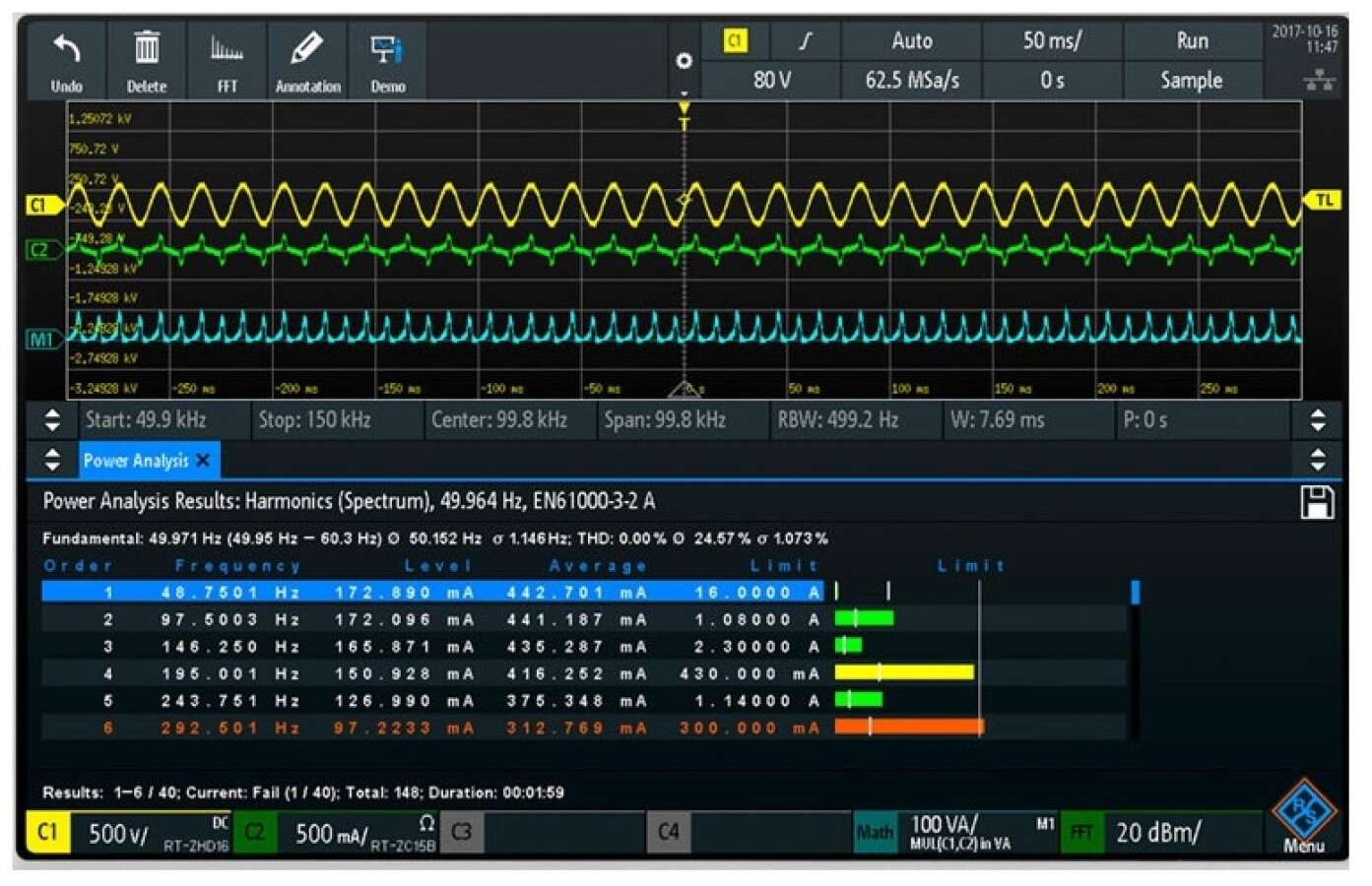Viewport: 1372px width, 886px height.
Task: Click the Delete trash icon
Action: tap(147, 48)
